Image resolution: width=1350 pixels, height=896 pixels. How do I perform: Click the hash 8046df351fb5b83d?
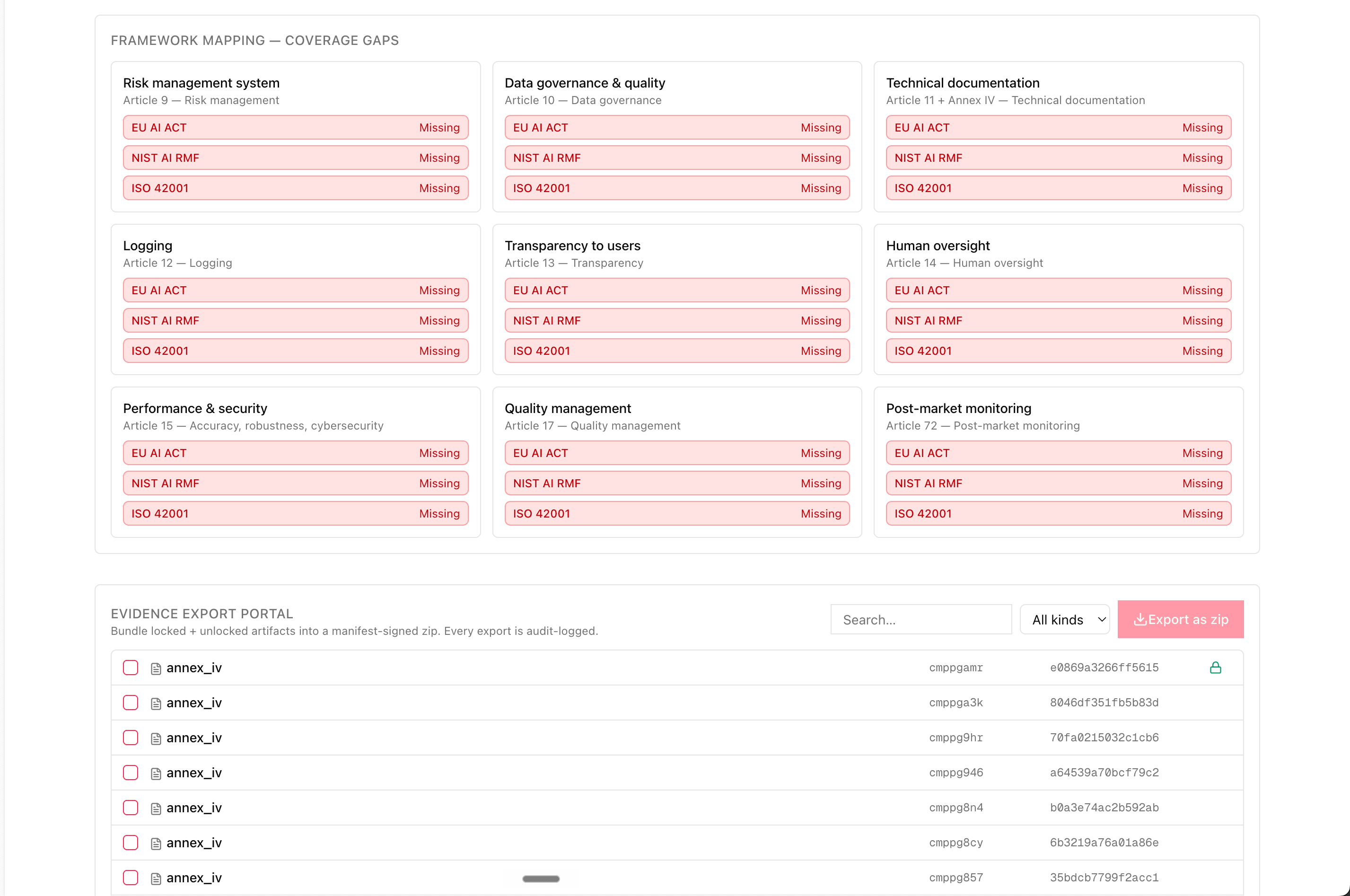1104,703
